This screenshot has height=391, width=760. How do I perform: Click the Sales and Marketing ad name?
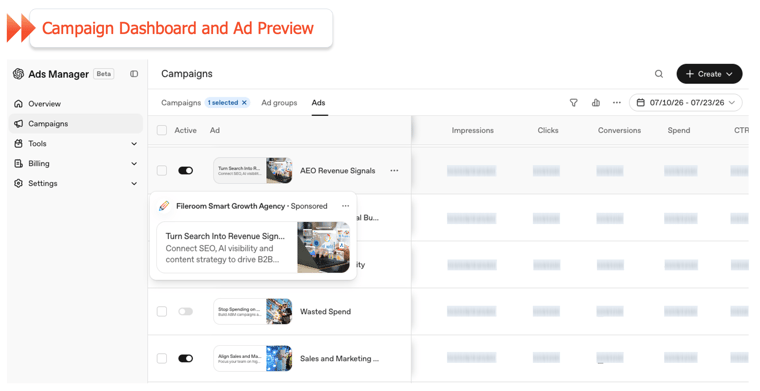[x=339, y=359]
